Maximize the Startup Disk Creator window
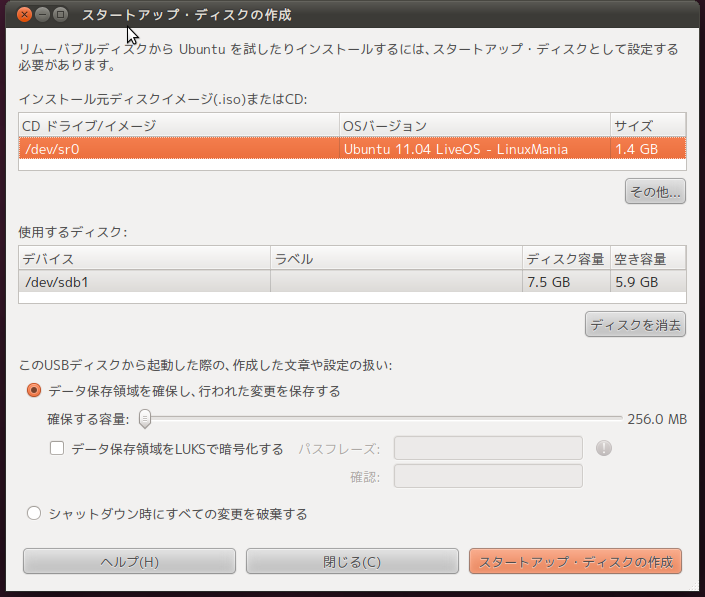This screenshot has width=705, height=597. pos(60,15)
